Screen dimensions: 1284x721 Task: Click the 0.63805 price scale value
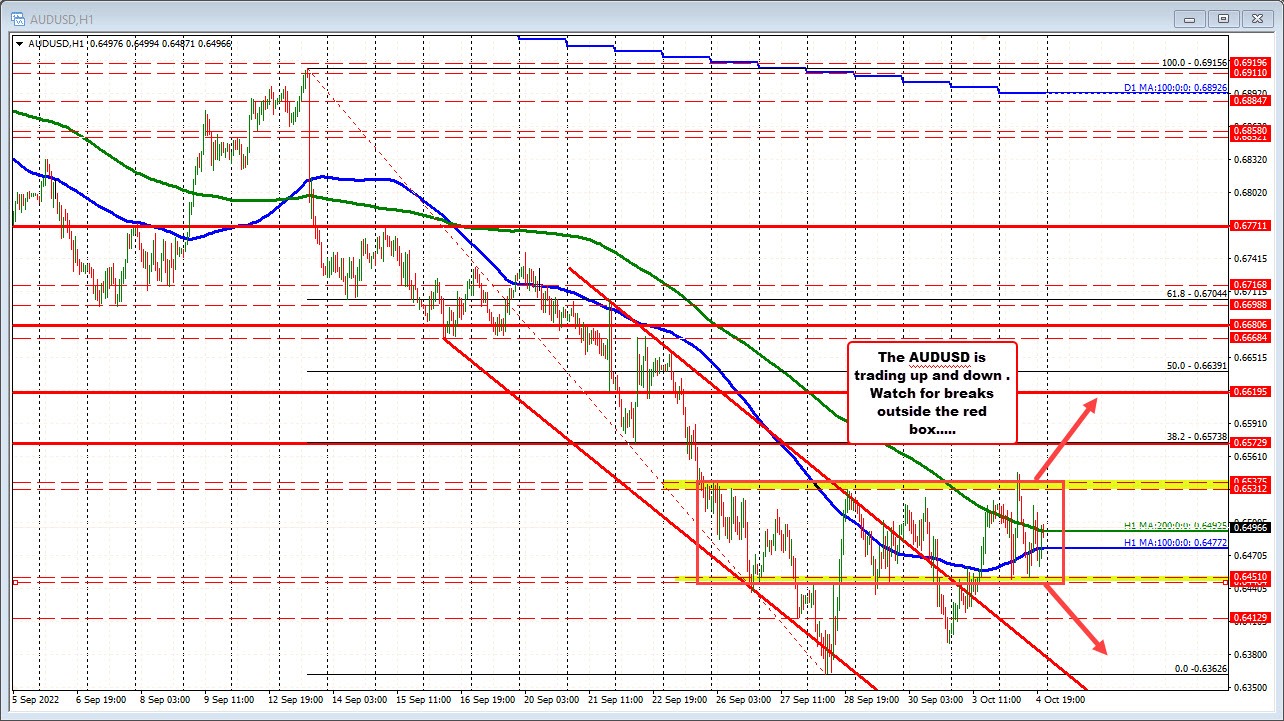pos(1252,654)
